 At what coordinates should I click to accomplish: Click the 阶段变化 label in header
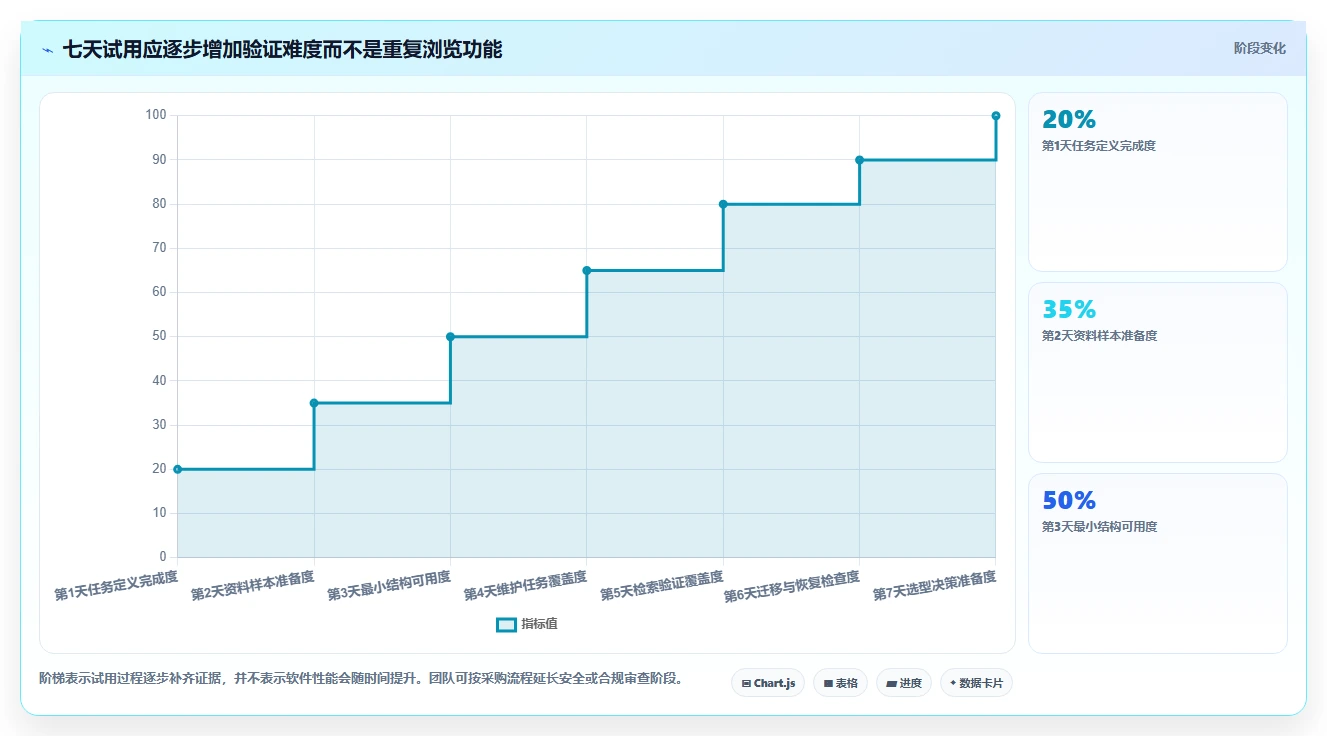pos(1260,48)
